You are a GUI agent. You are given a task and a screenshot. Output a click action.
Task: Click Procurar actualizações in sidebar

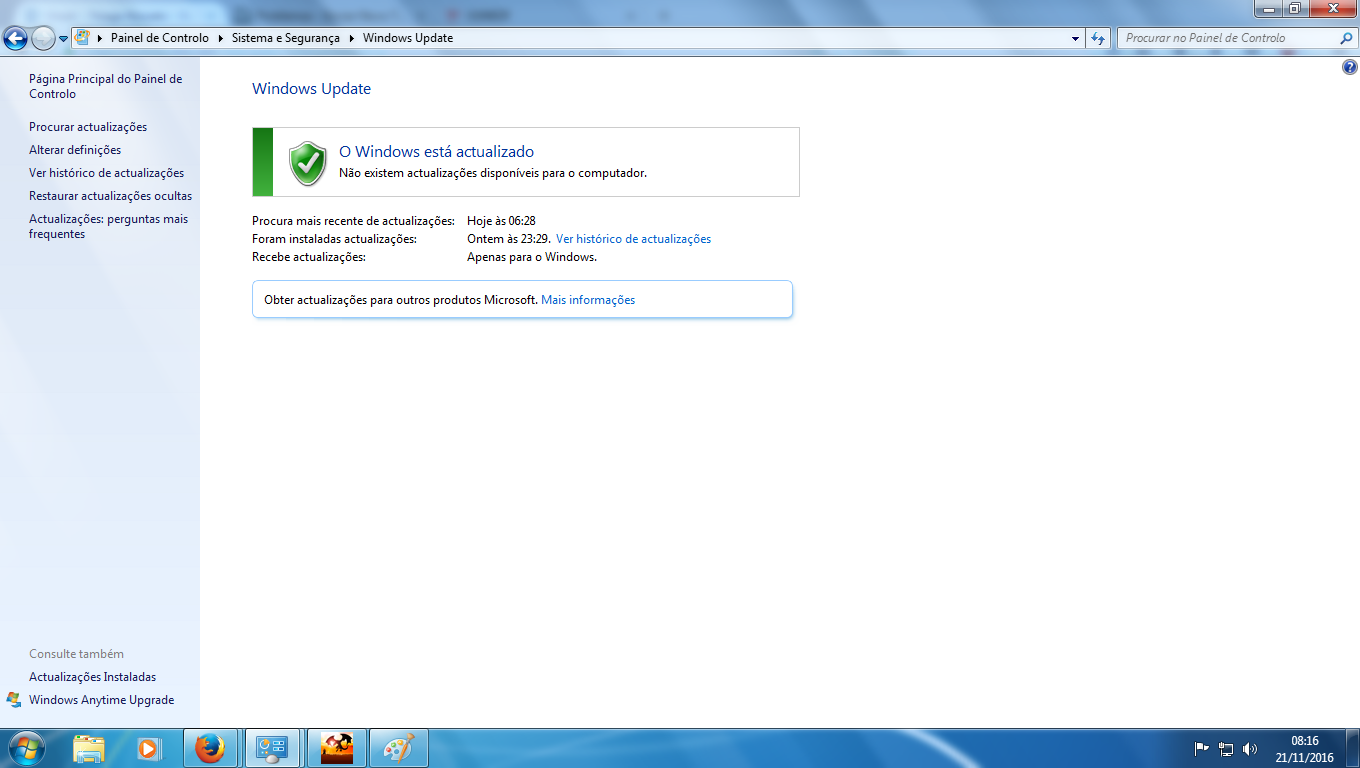[x=88, y=127]
